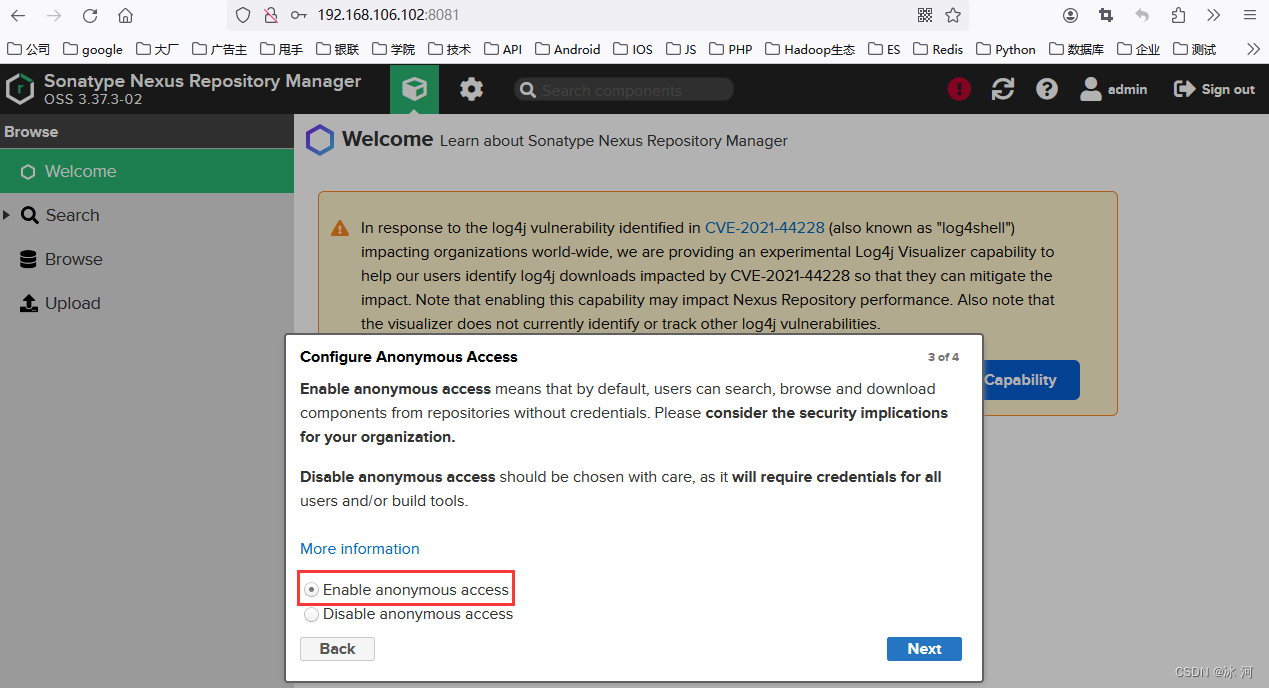The width and height of the screenshot is (1269, 688).
Task: Open the More information link
Action: [x=360, y=549]
